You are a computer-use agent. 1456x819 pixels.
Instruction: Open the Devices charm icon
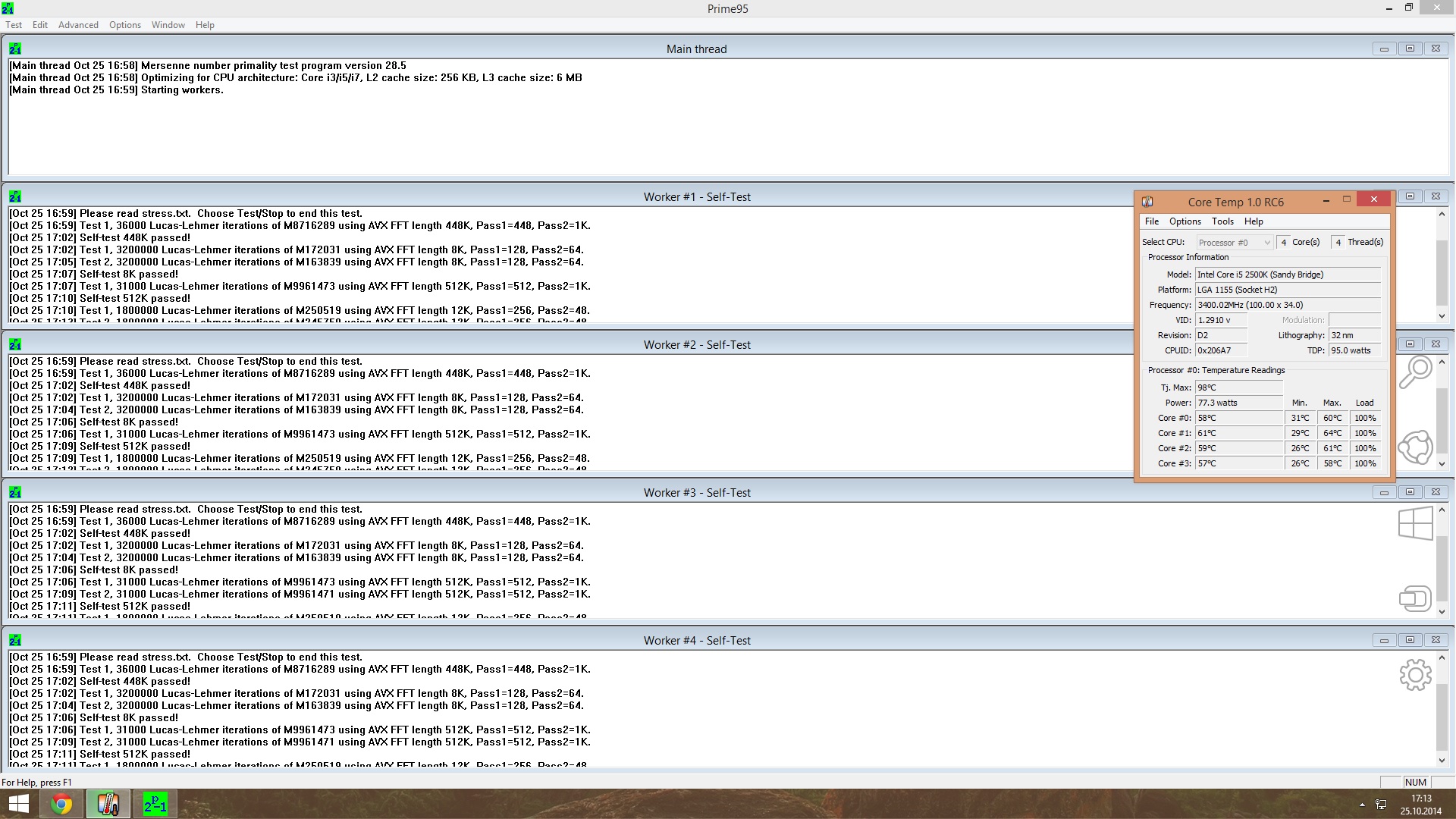(1415, 598)
